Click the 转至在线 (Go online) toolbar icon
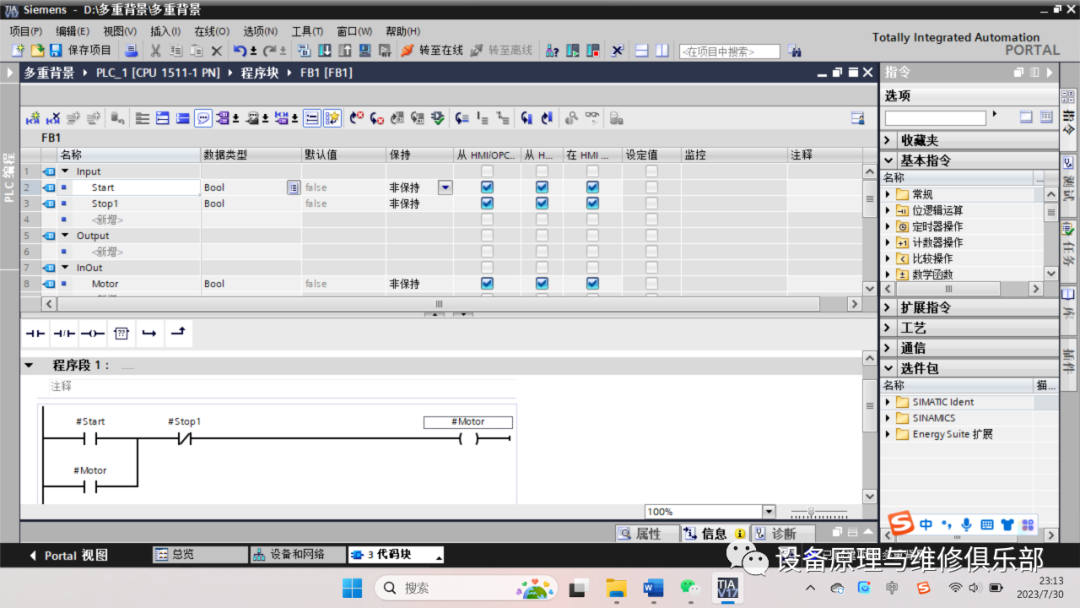 tap(406, 50)
